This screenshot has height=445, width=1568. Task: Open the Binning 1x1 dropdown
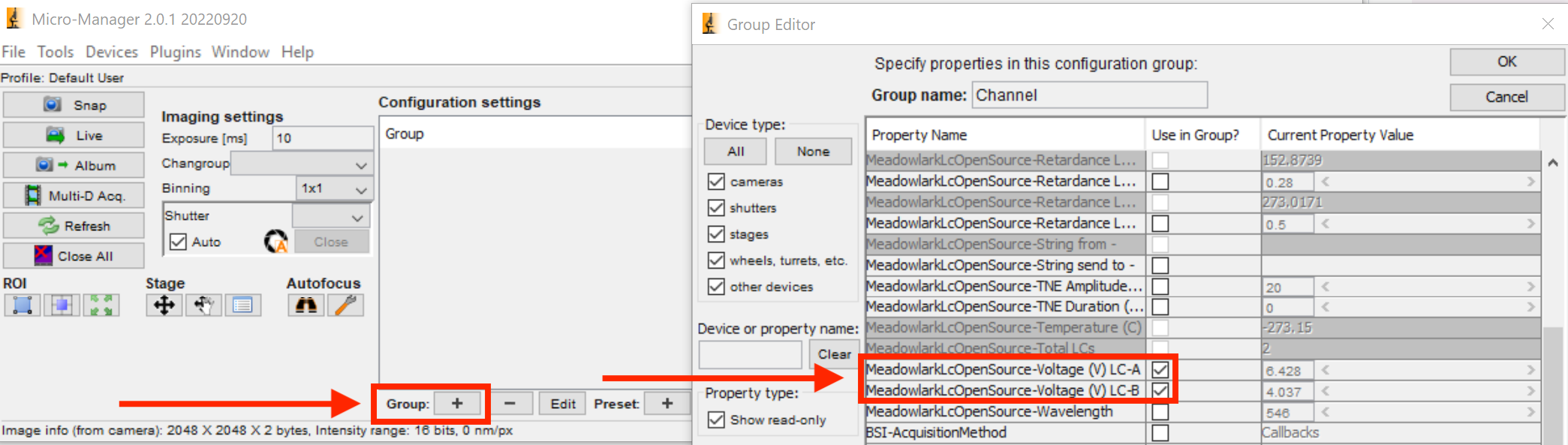334,188
